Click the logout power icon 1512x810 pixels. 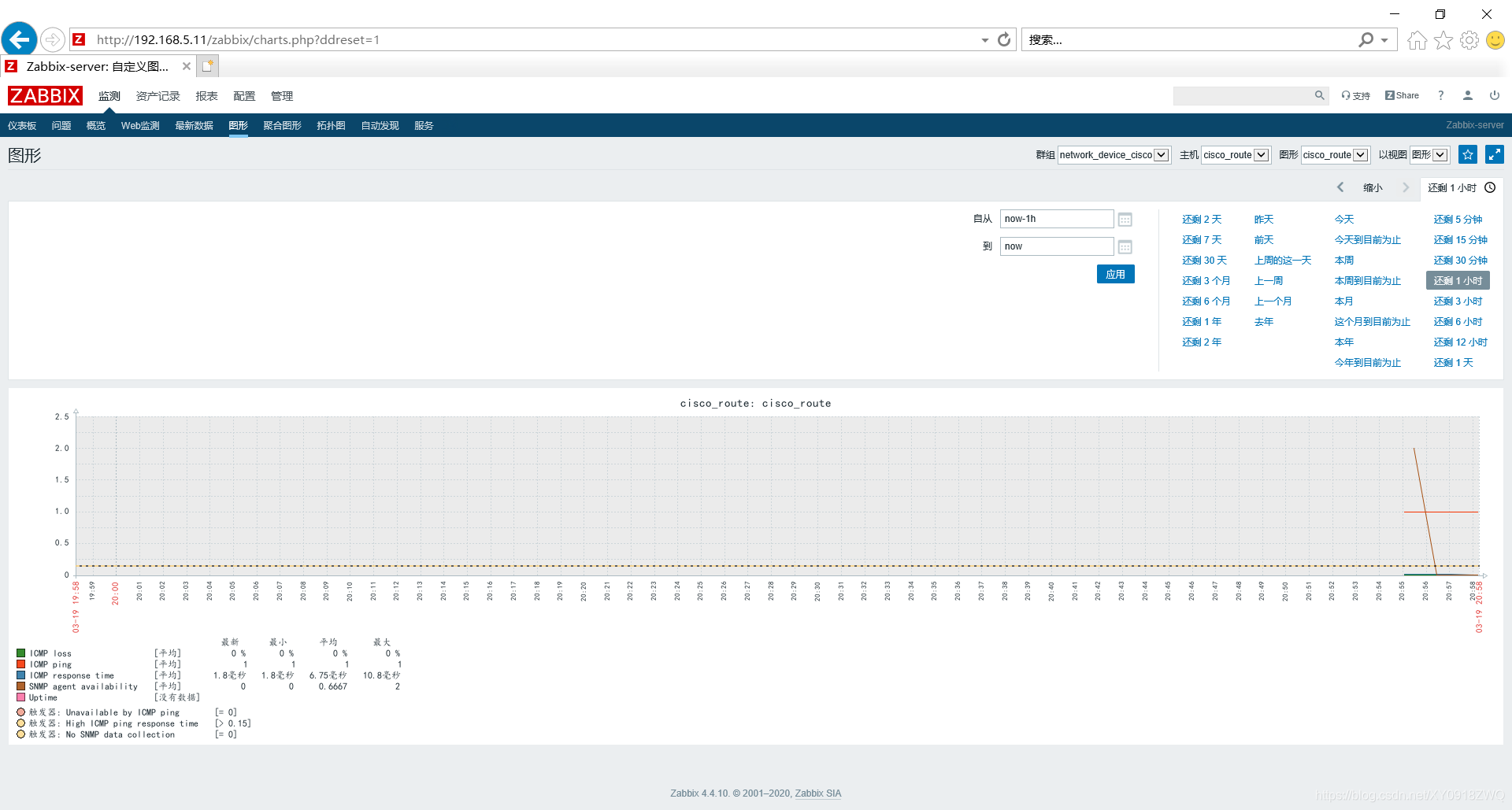pos(1494,95)
